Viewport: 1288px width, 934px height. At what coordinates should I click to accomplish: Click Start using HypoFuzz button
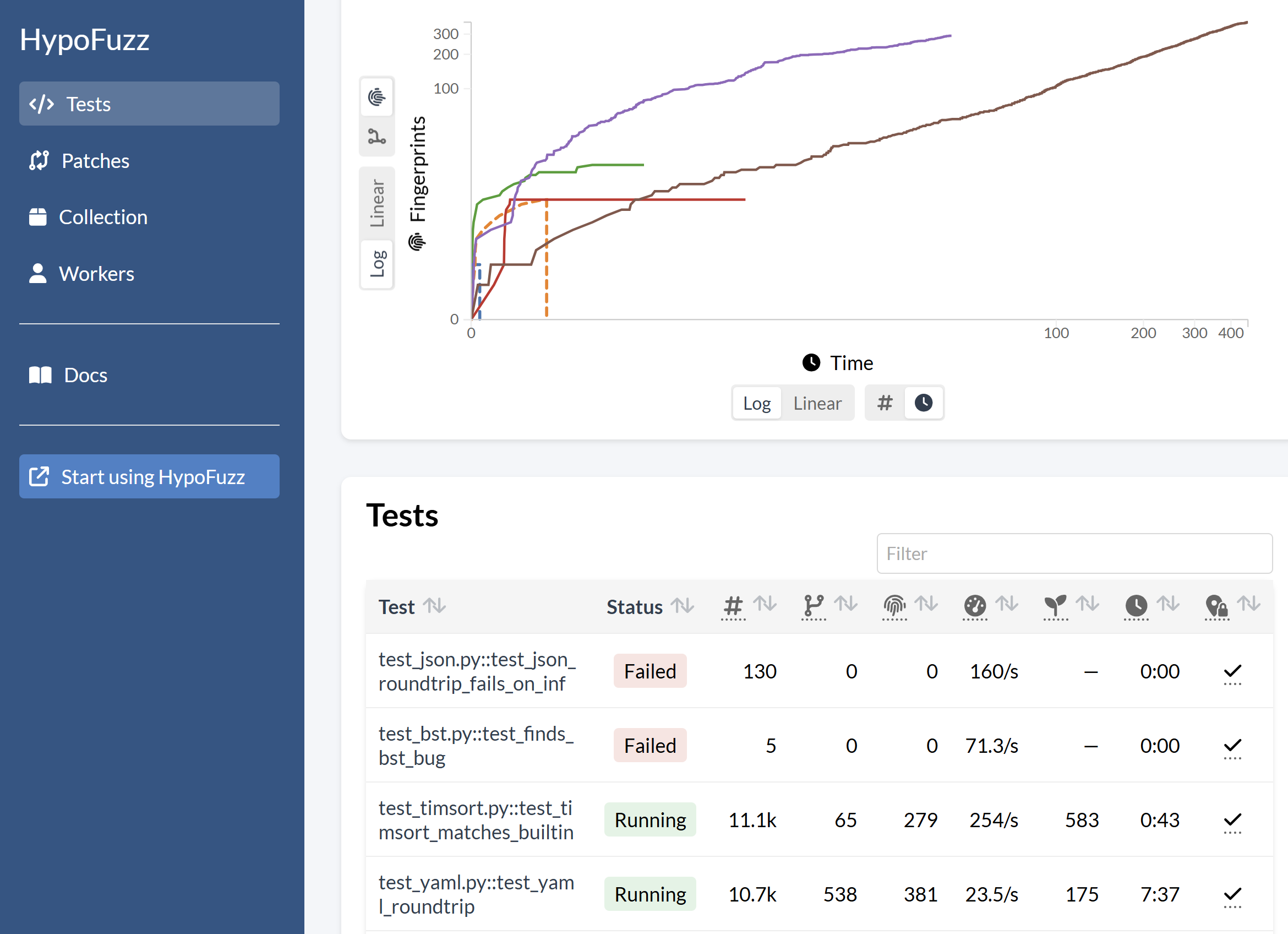pos(149,477)
